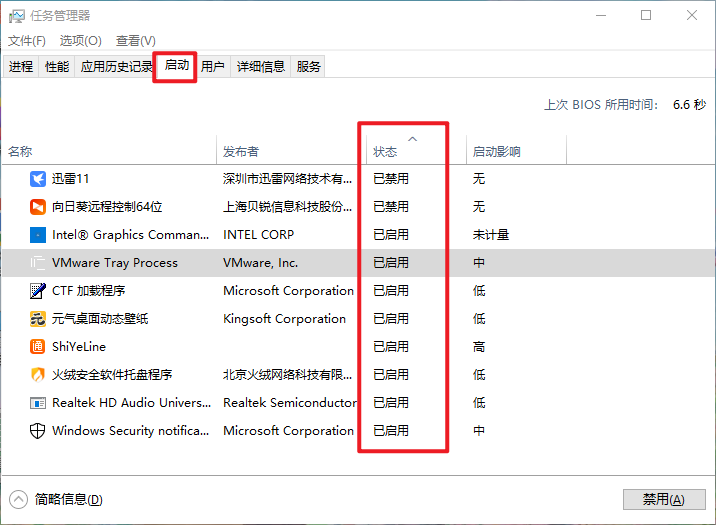Screen dimensions: 716x525
Task: Minimize the Task Manager window
Action: [601, 16]
